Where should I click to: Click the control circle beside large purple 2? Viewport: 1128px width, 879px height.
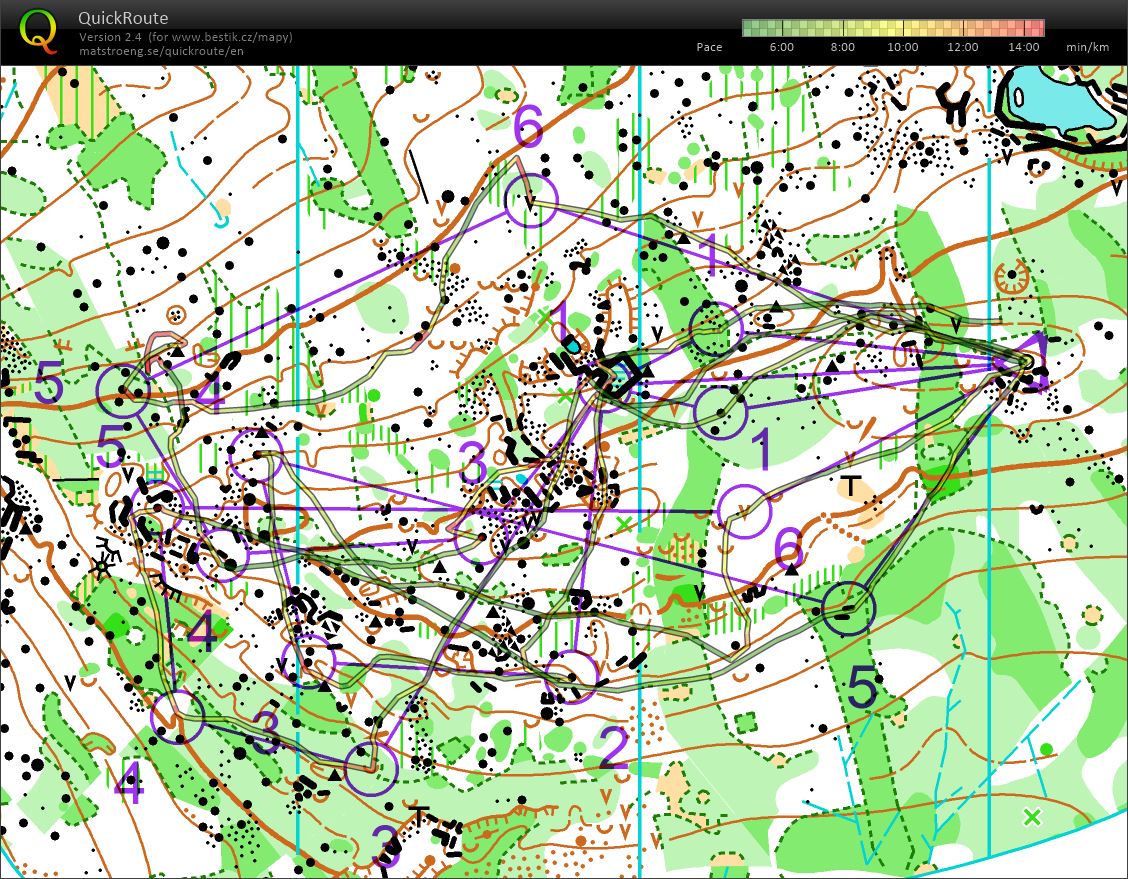(x=572, y=676)
